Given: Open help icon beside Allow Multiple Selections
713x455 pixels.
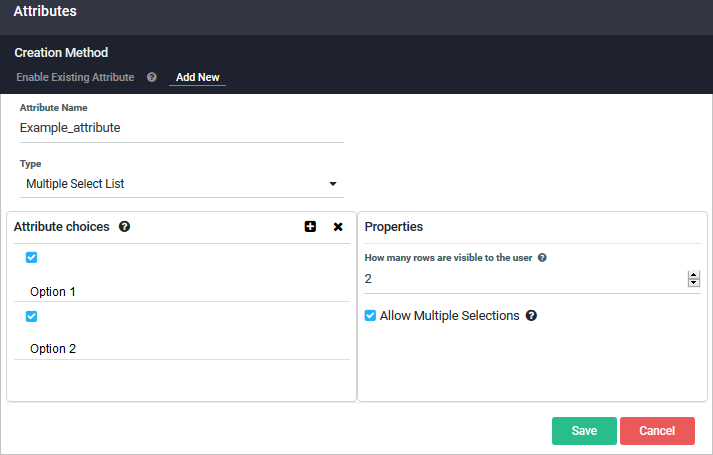Looking at the screenshot, I should (531, 315).
